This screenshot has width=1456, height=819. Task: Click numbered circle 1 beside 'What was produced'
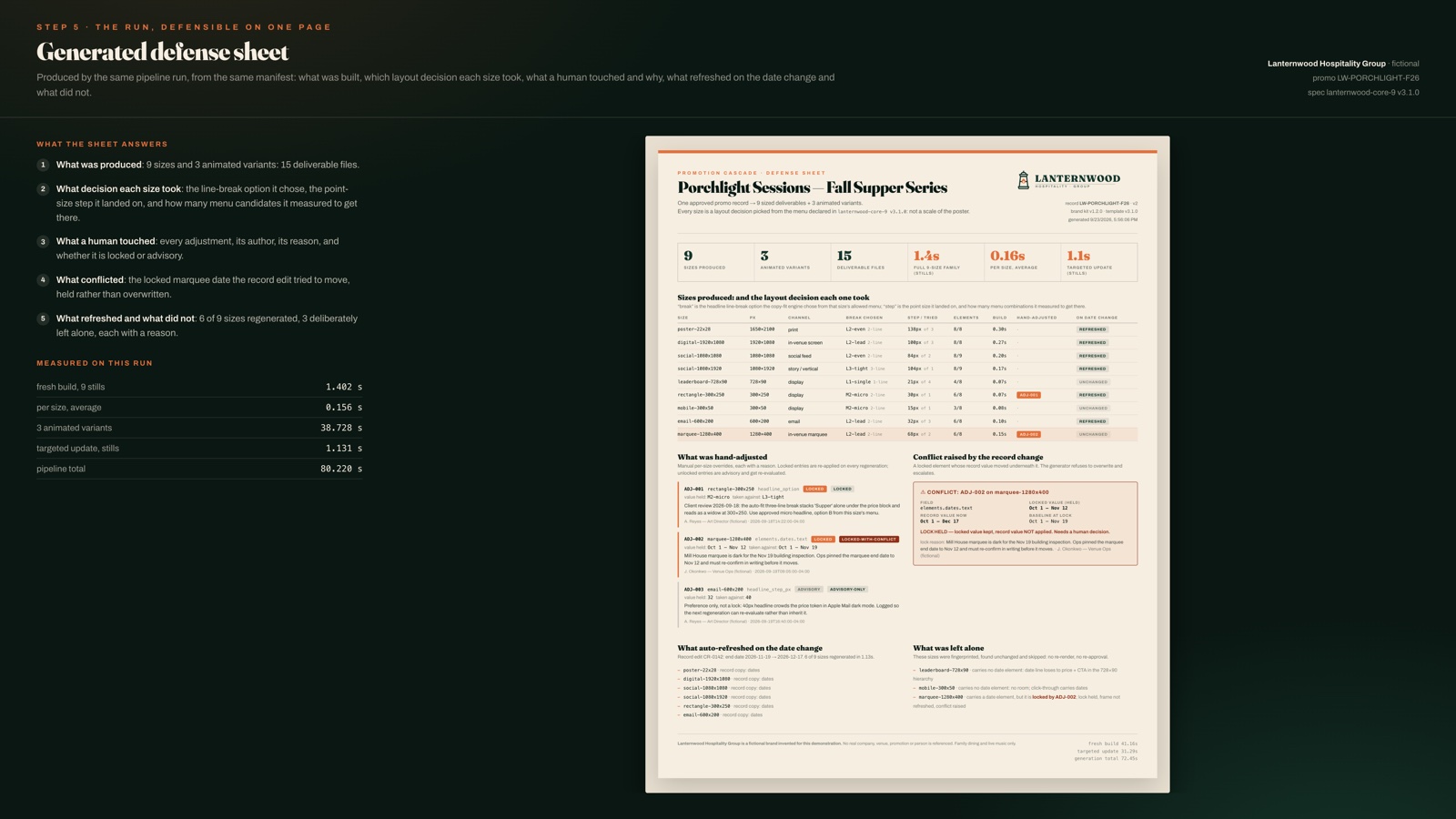coord(43,165)
